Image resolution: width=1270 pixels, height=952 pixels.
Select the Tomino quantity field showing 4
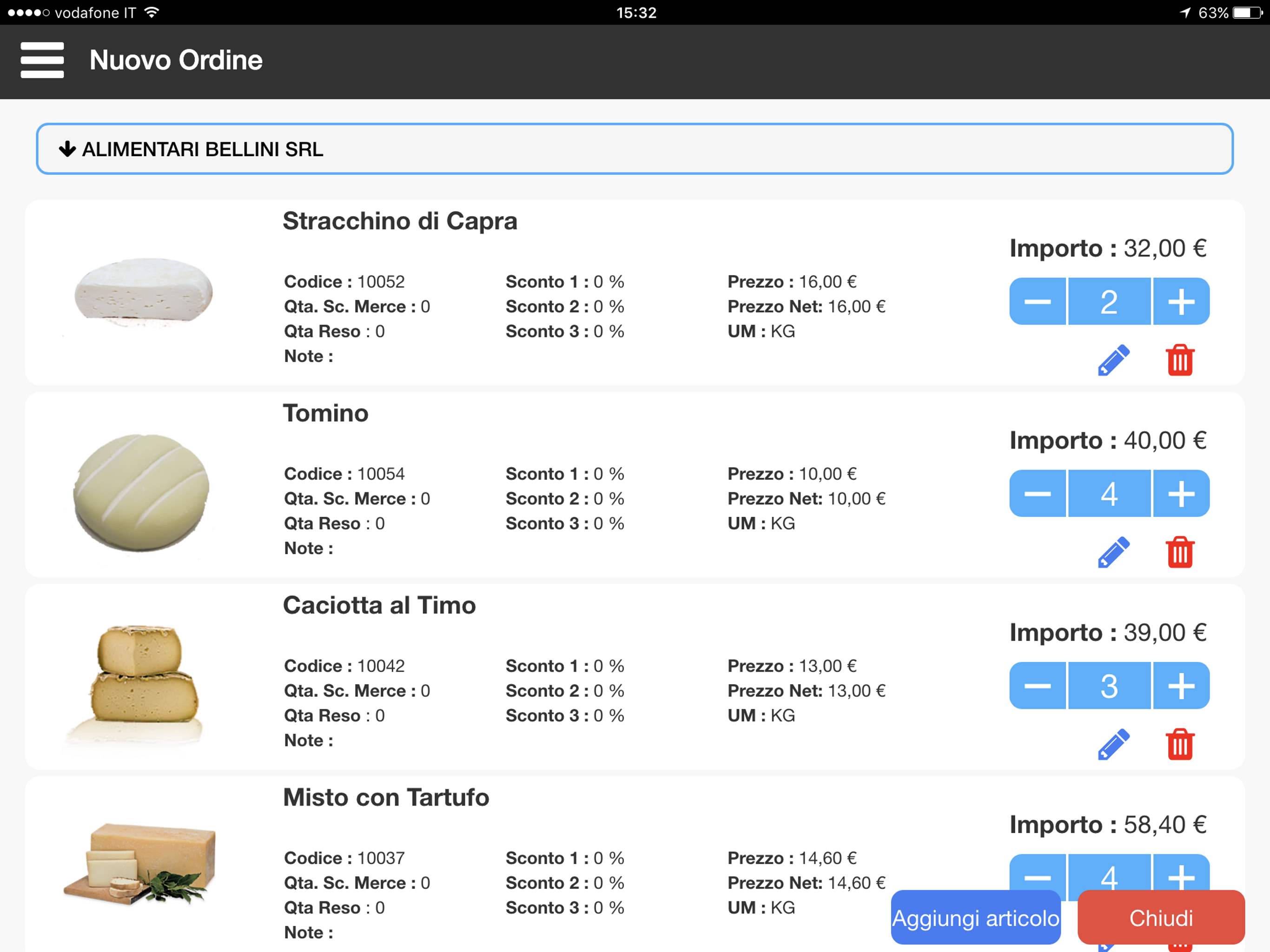(1109, 493)
